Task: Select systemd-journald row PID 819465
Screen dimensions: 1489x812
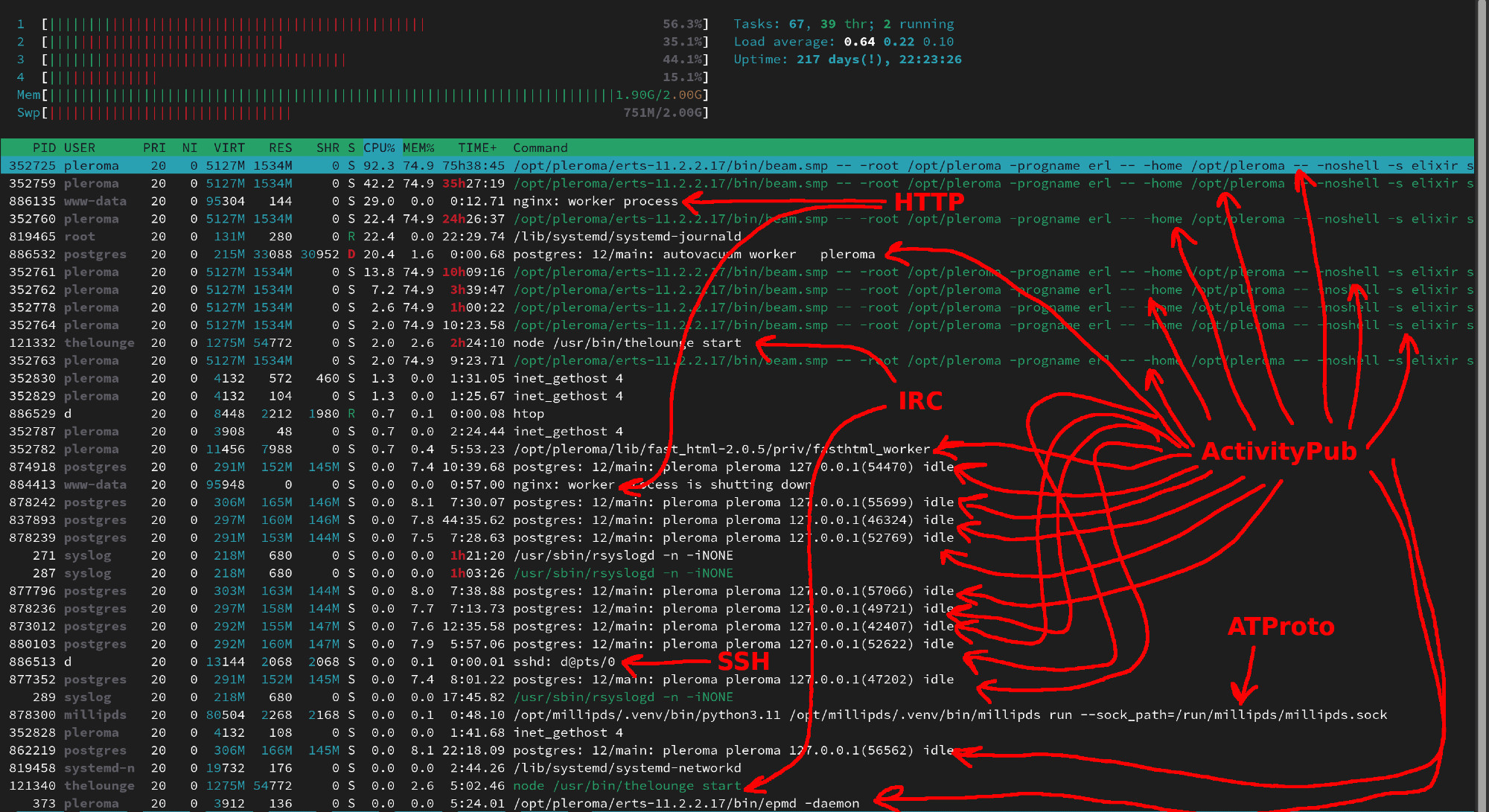Action: click(737, 237)
